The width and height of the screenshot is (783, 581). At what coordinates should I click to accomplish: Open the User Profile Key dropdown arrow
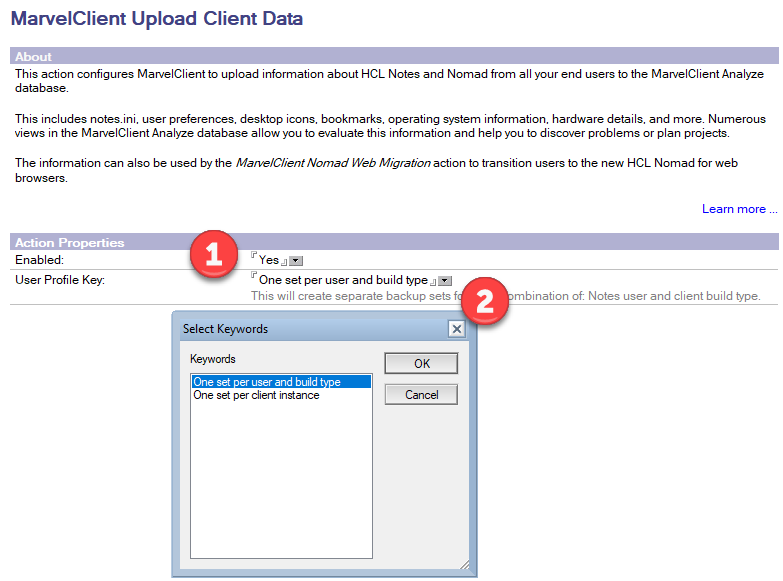(445, 281)
